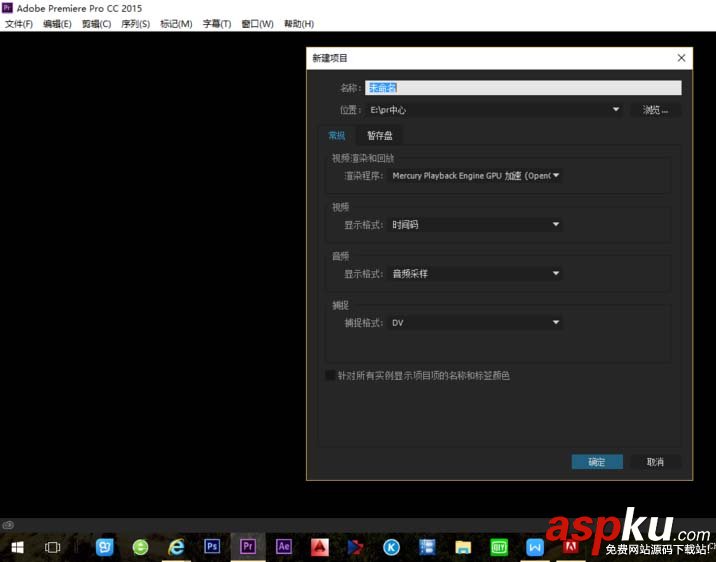Click the Creative Cloud icon at bottom left
The image size is (716, 562).
coord(8,525)
